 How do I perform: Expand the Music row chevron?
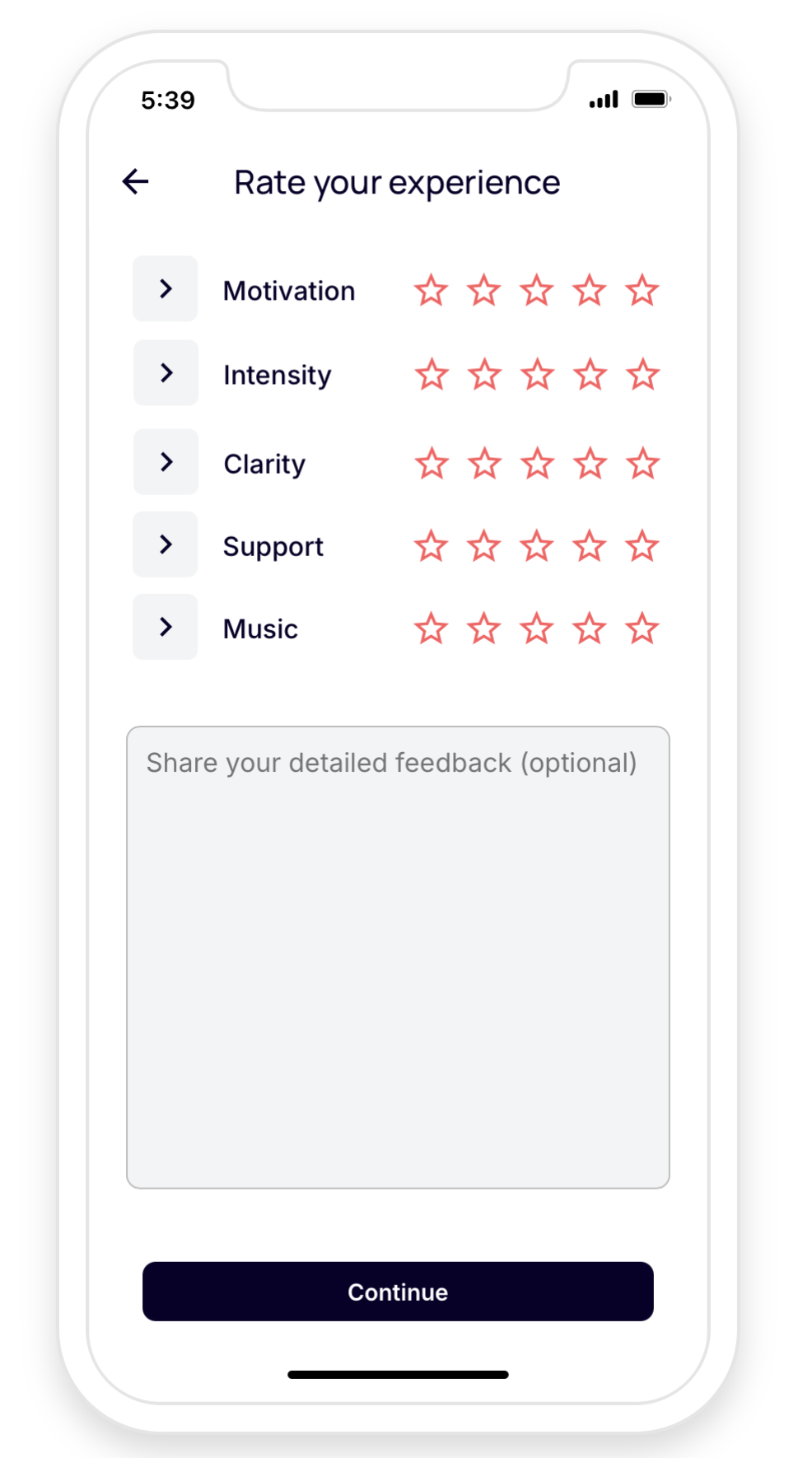click(x=166, y=627)
